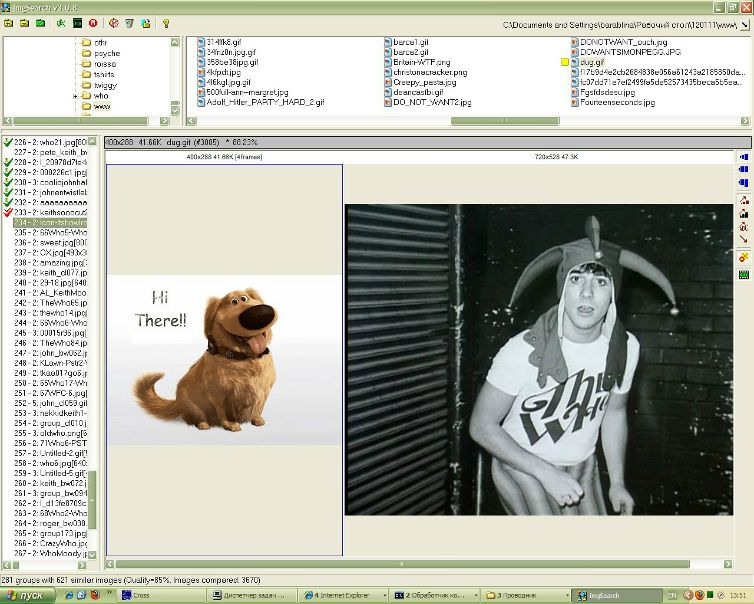The width and height of the screenshot is (754, 604).
Task: Select the 'twiggy' folder in folder tree
Action: [x=104, y=85]
